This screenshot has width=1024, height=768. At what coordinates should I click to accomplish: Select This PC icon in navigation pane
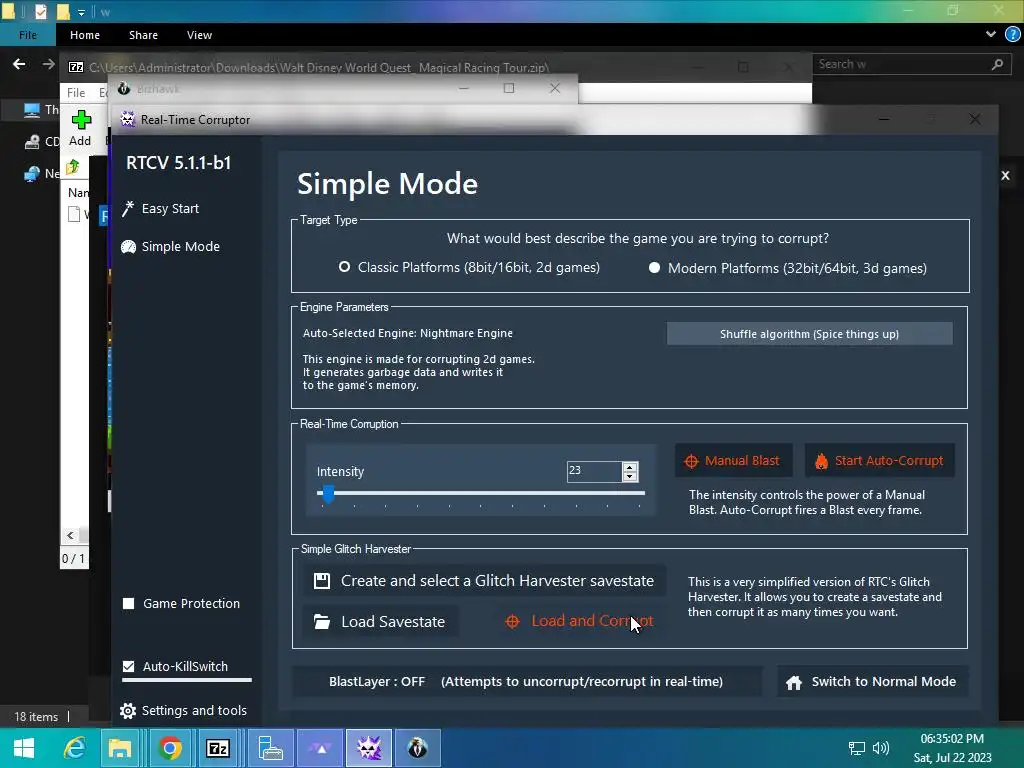coord(31,110)
